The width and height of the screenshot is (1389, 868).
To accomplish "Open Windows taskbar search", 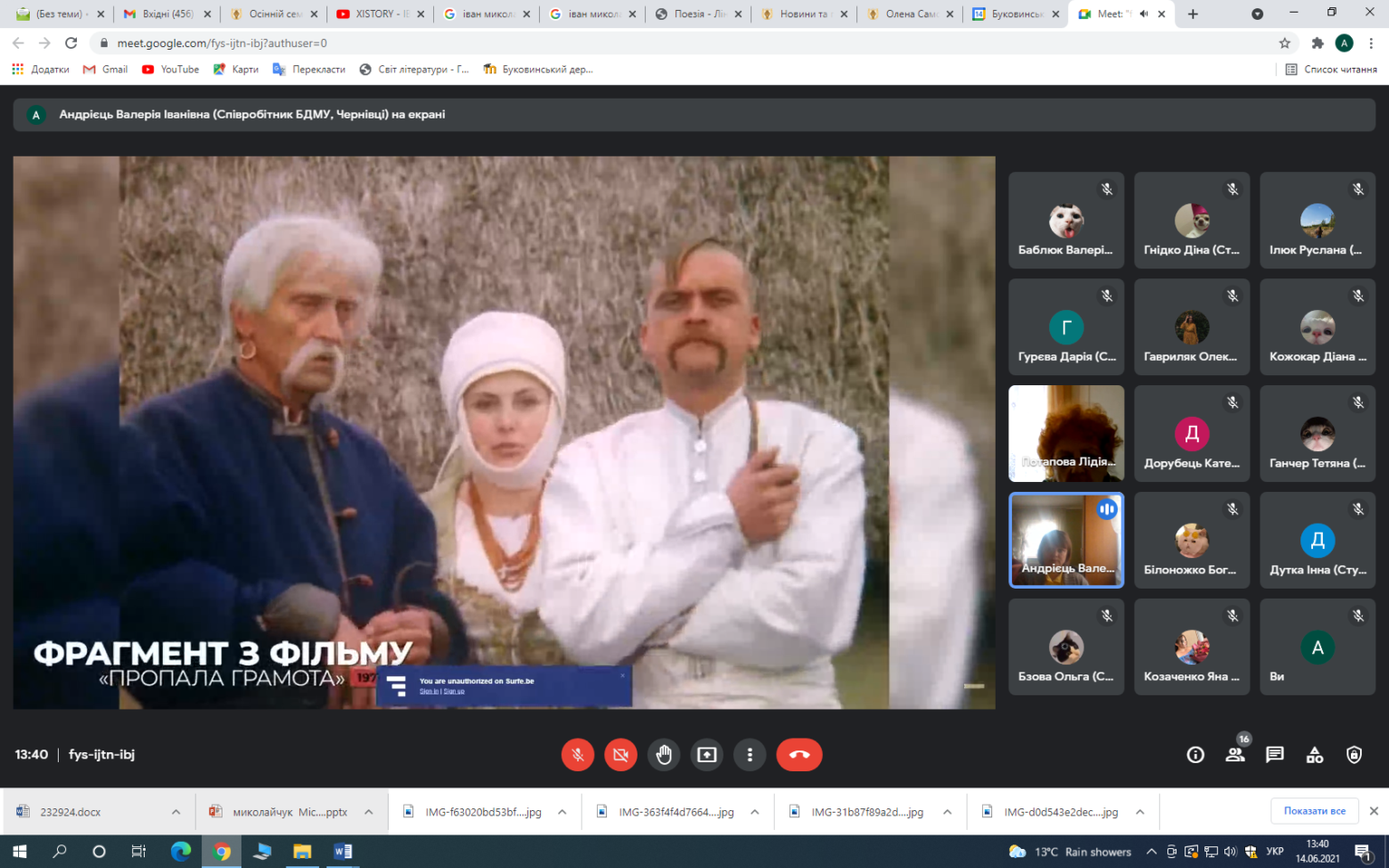I will click(x=60, y=851).
